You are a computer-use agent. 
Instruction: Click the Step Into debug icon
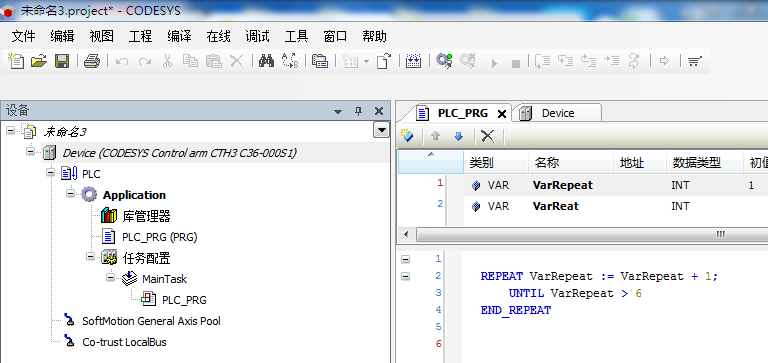[x=566, y=61]
